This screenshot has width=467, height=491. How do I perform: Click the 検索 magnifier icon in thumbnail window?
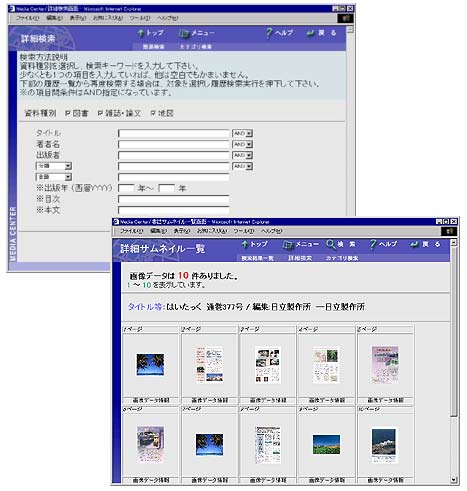click(330, 244)
